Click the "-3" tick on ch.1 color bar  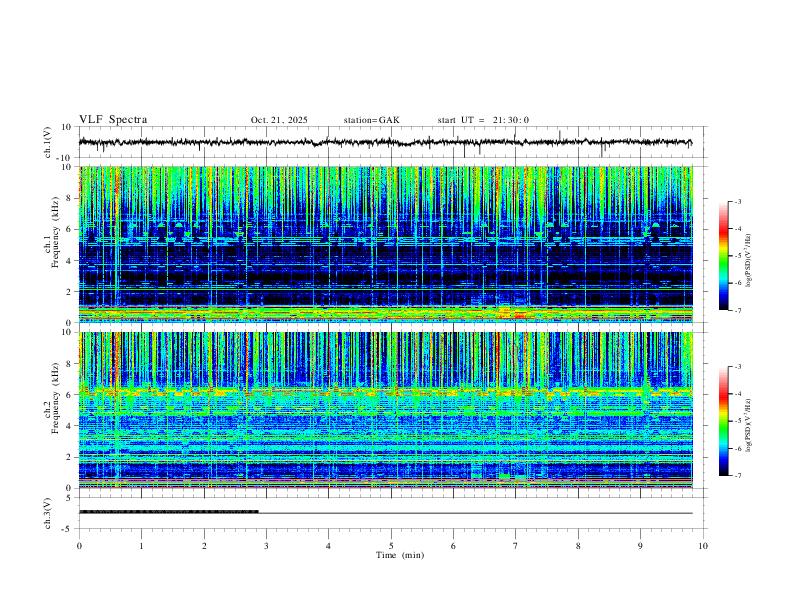click(x=737, y=201)
